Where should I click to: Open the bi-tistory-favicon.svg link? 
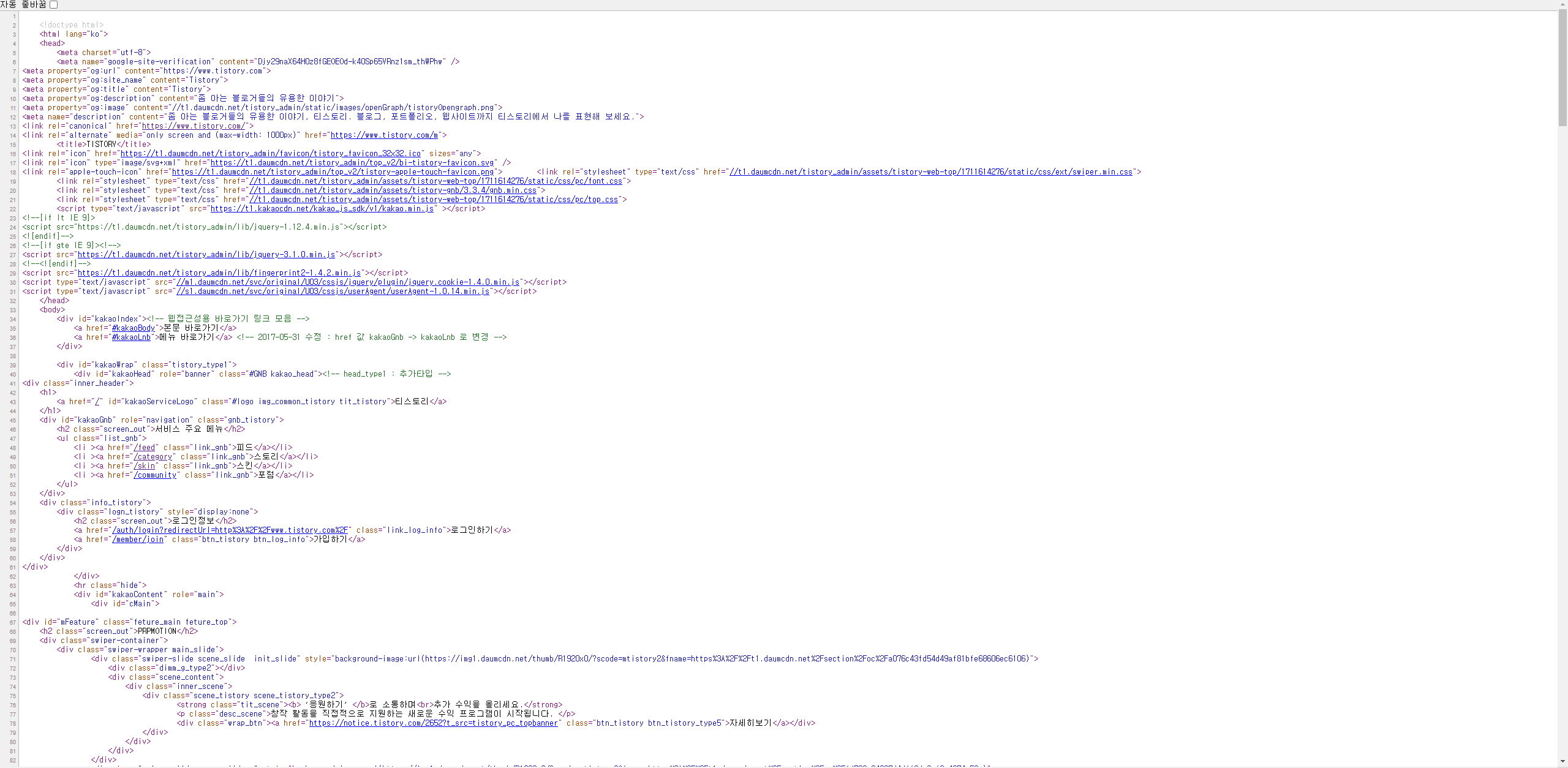(x=352, y=163)
